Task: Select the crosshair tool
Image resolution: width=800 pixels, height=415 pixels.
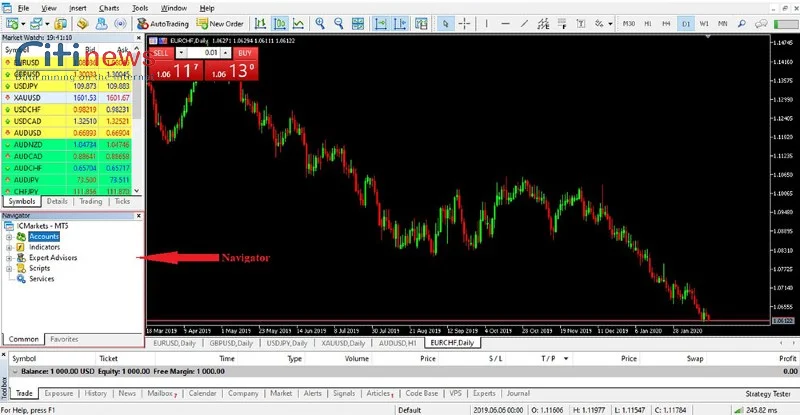Action: pyautogui.click(x=464, y=23)
